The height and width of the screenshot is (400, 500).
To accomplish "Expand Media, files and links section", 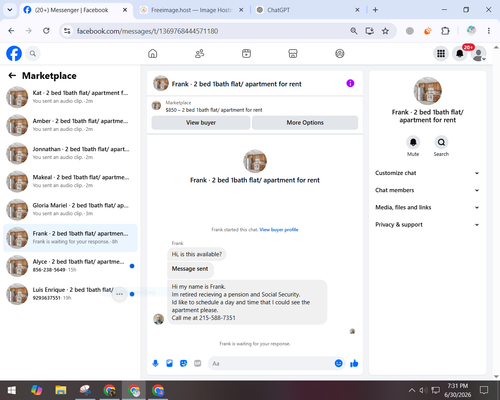I will coord(427,207).
